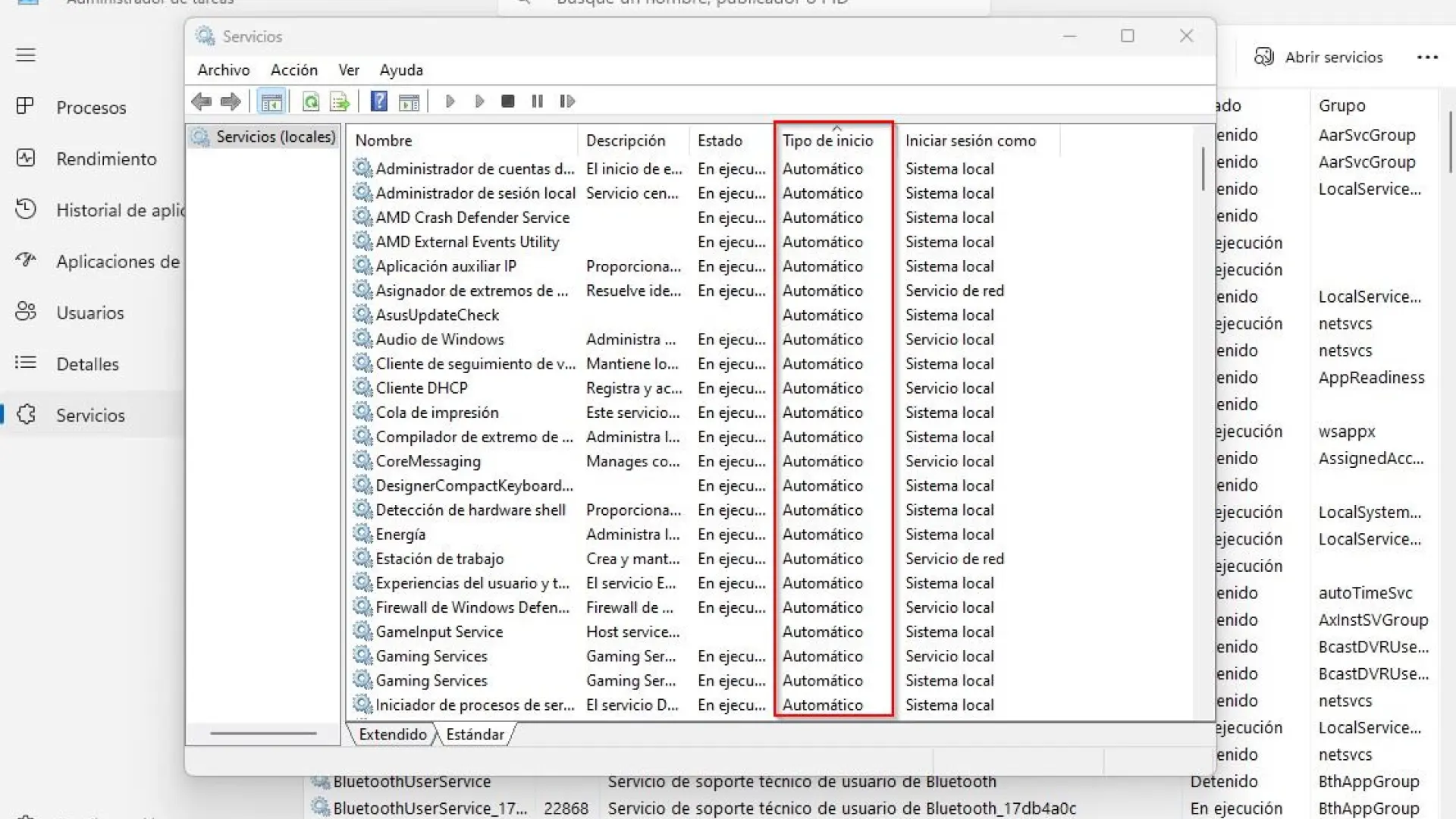Toggle Show/Hide console tree icon

click(271, 102)
